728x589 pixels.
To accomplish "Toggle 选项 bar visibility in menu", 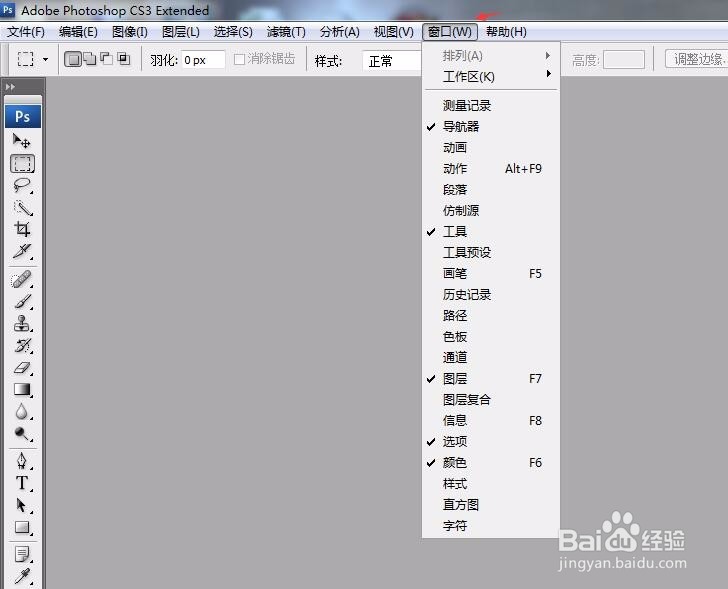I will click(x=491, y=441).
